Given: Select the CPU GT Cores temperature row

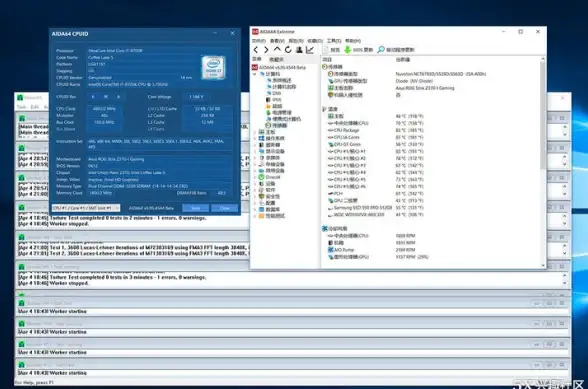Looking at the screenshot, I should coord(375,144).
